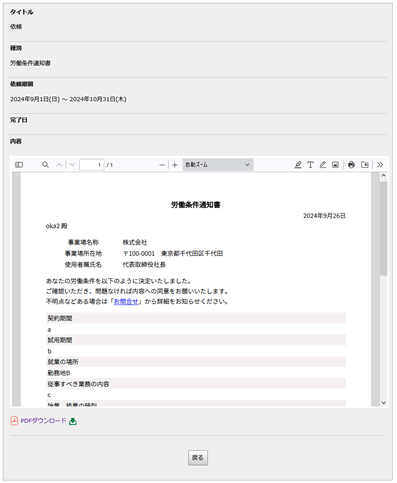
Task: Click the page number input field
Action: [92, 165]
